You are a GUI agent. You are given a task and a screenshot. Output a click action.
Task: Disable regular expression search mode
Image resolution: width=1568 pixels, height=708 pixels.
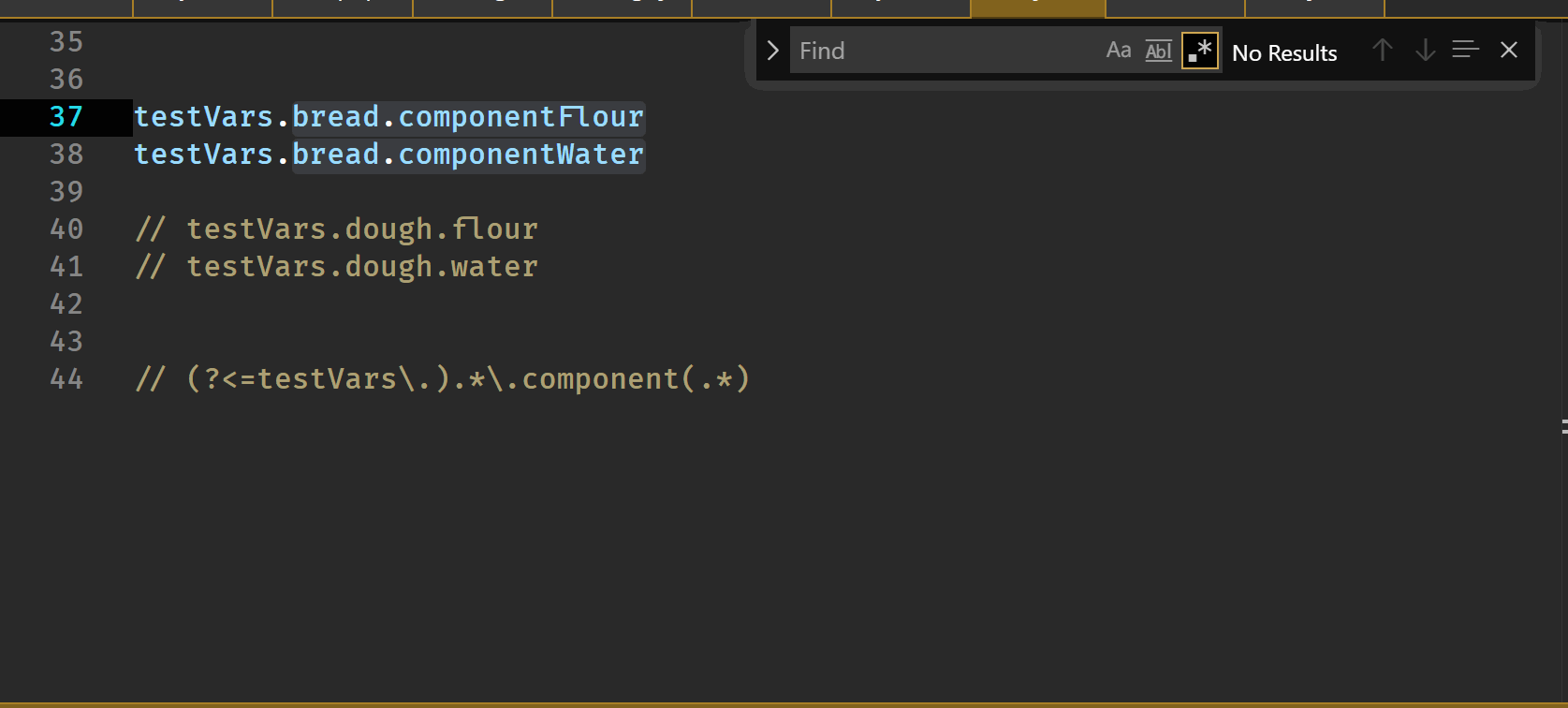pos(1199,52)
